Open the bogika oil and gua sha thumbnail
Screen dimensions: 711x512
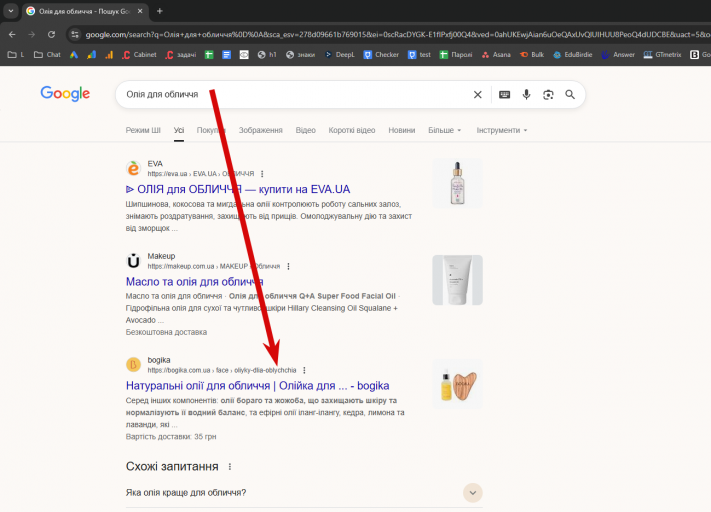click(x=457, y=384)
